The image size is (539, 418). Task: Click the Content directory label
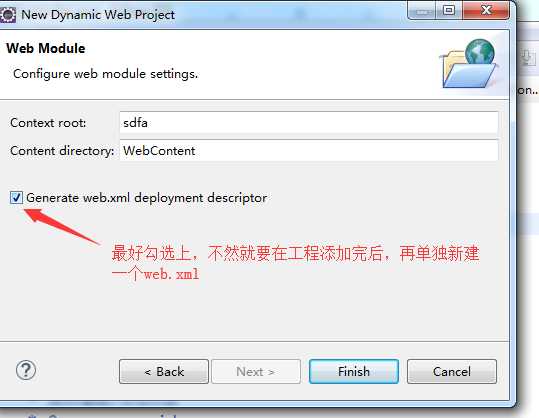point(62,151)
